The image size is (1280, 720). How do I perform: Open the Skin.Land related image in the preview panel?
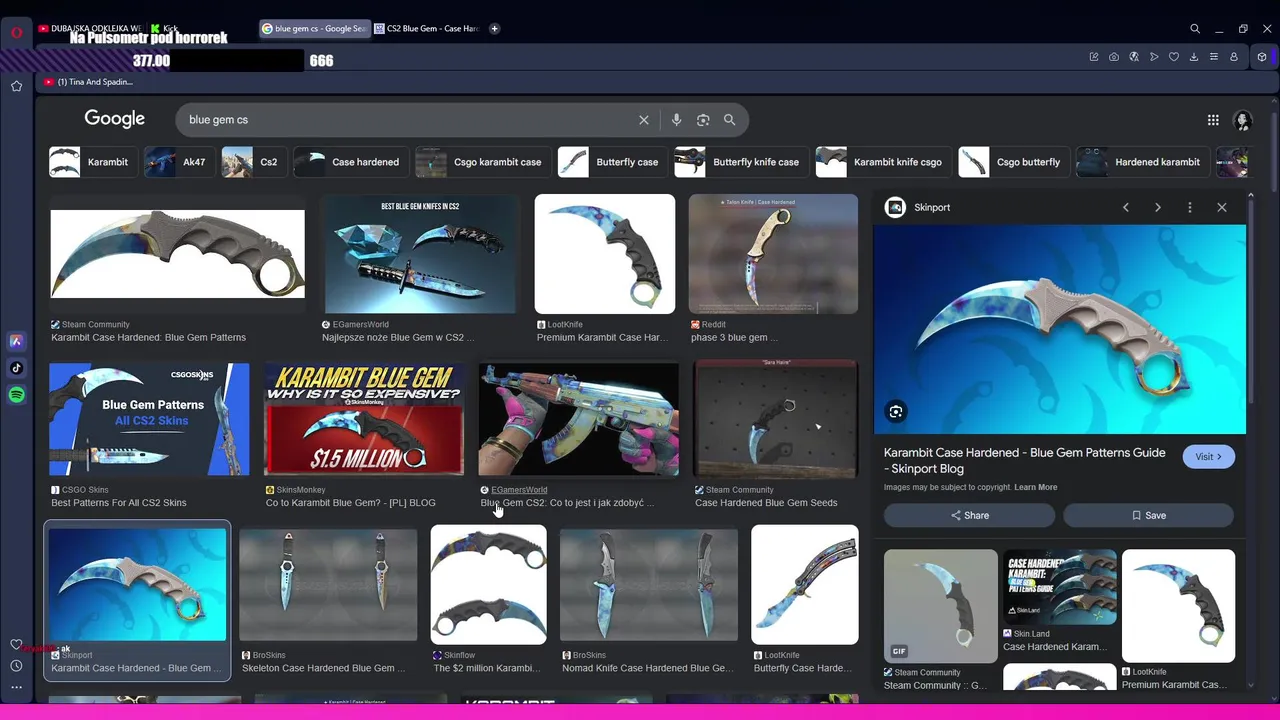[1060, 587]
